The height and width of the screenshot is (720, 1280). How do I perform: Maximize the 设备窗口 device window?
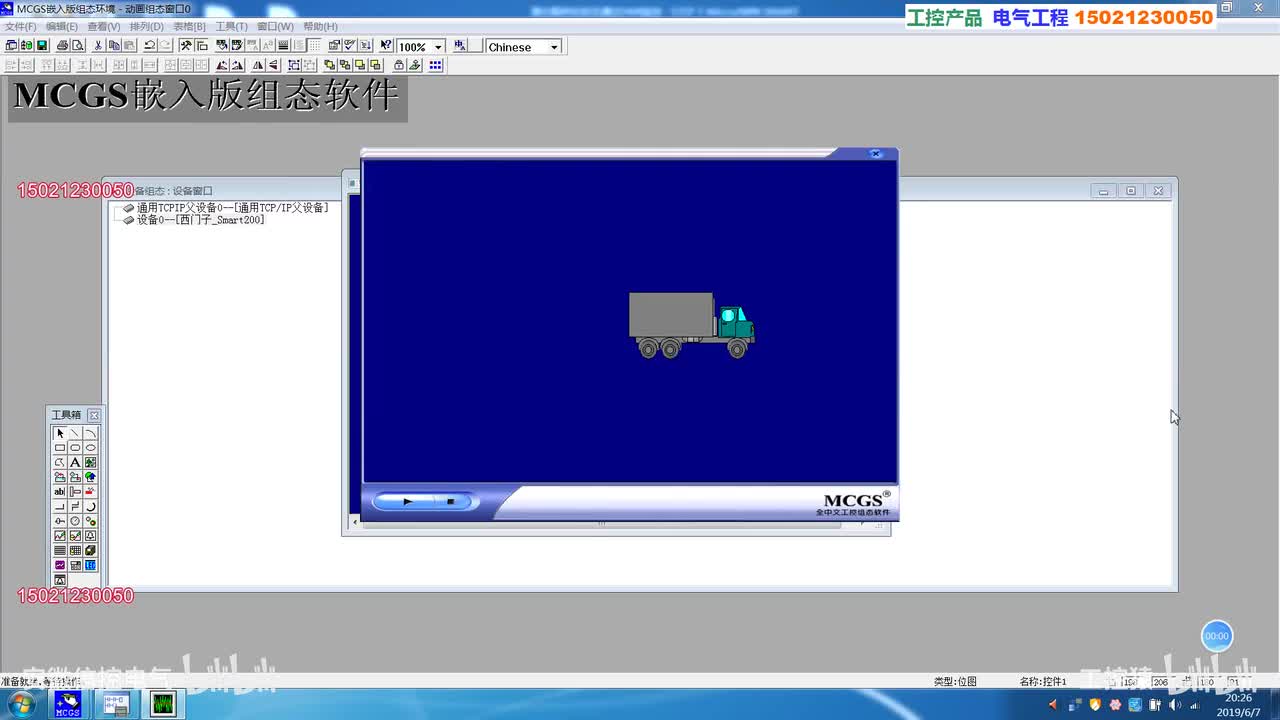coord(1131,191)
